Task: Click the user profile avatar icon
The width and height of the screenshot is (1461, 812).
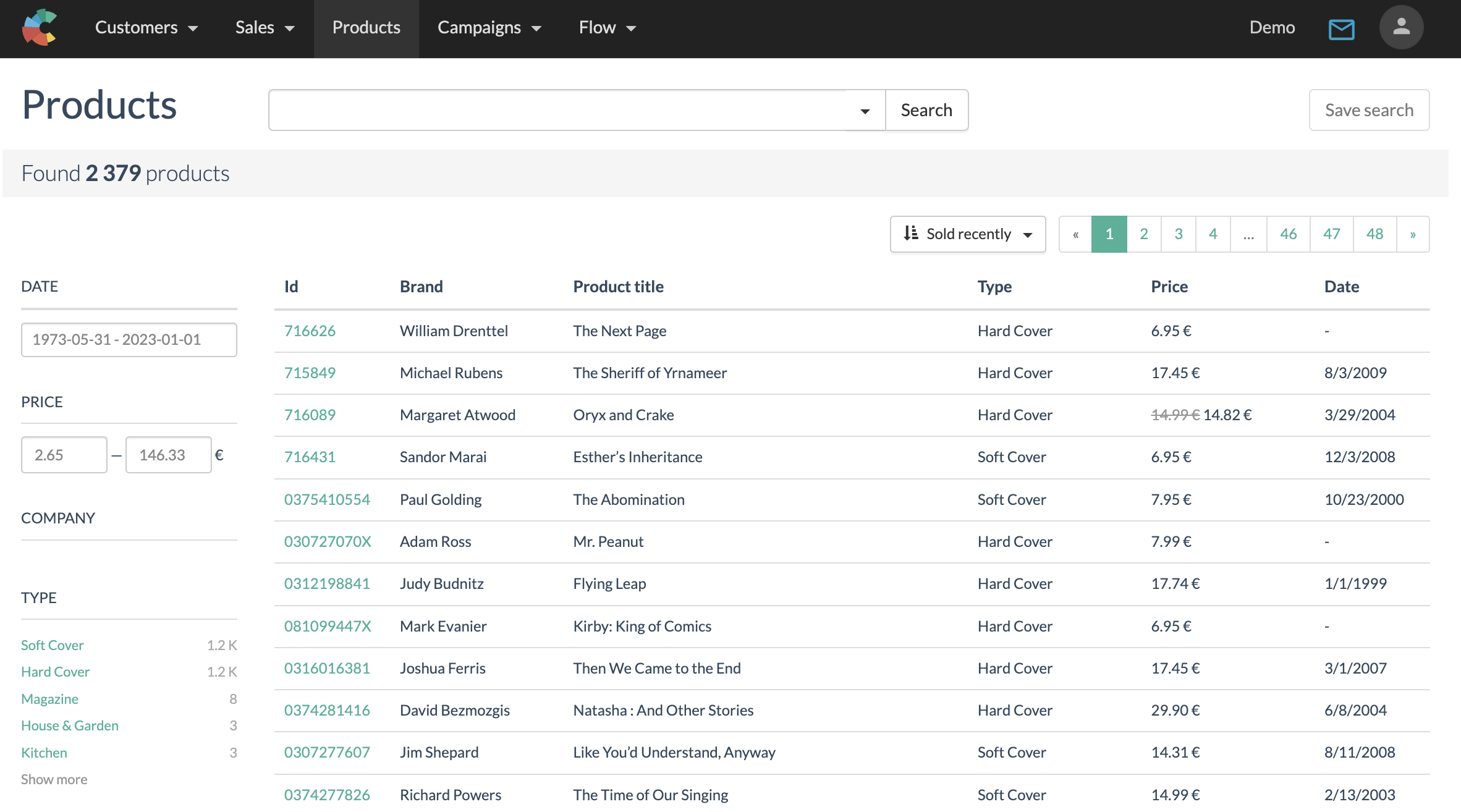Action: click(x=1401, y=27)
